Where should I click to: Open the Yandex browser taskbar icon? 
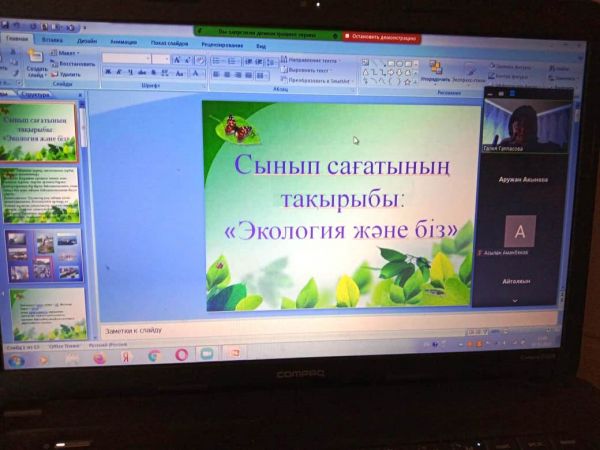127,355
